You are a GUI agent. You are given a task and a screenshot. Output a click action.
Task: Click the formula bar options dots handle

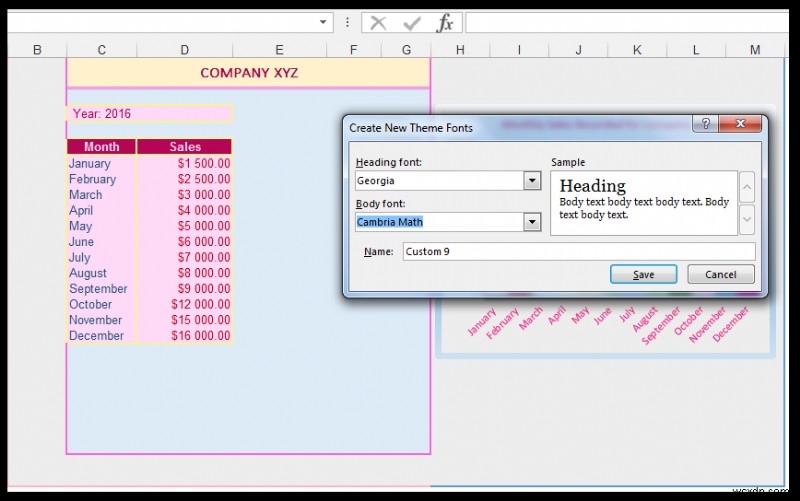tap(347, 22)
